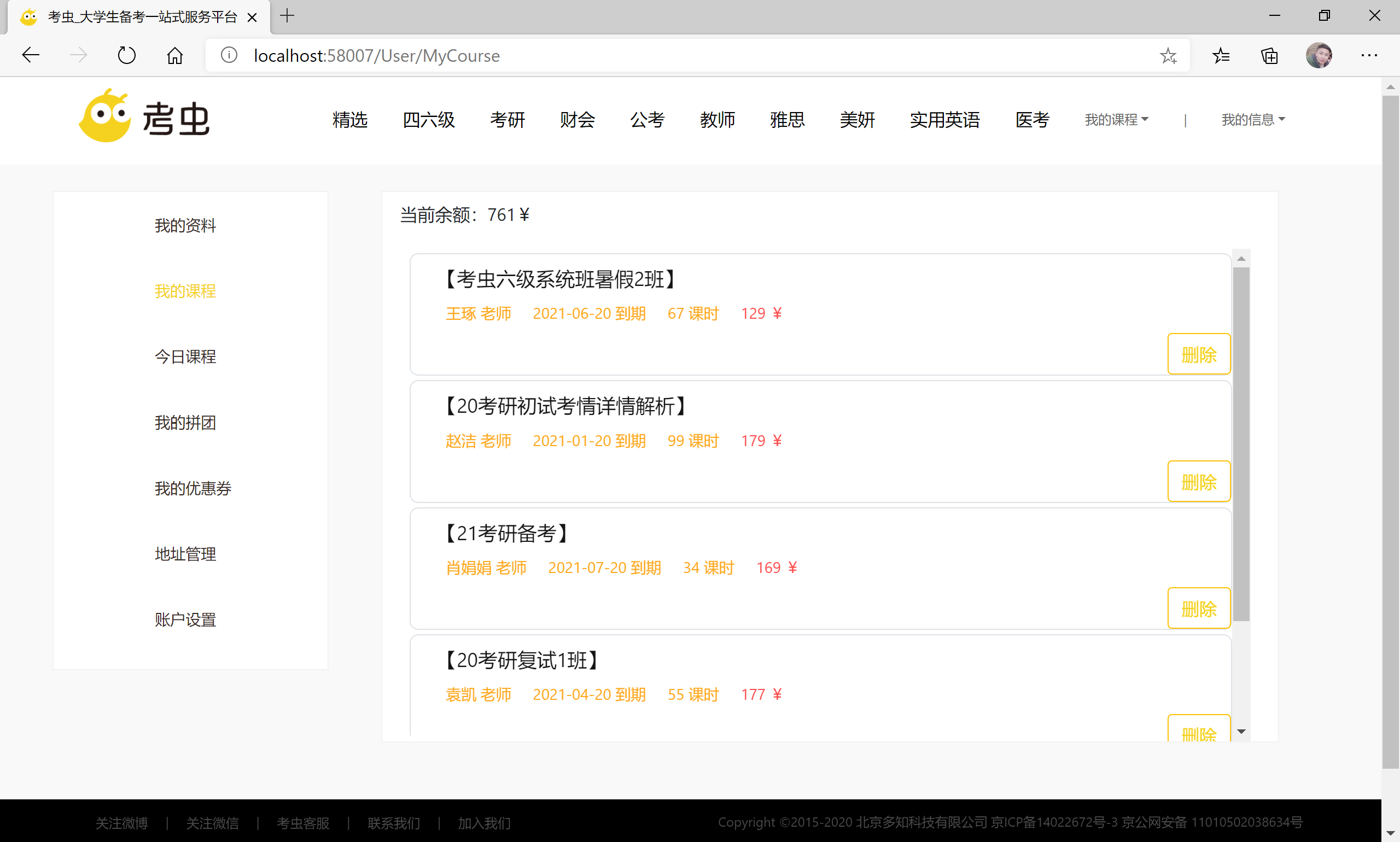Go to browser home page icon
Viewport: 1400px width, 842px height.
tap(174, 55)
